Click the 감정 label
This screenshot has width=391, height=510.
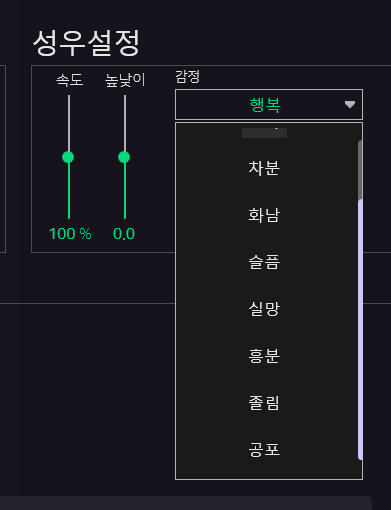187,77
